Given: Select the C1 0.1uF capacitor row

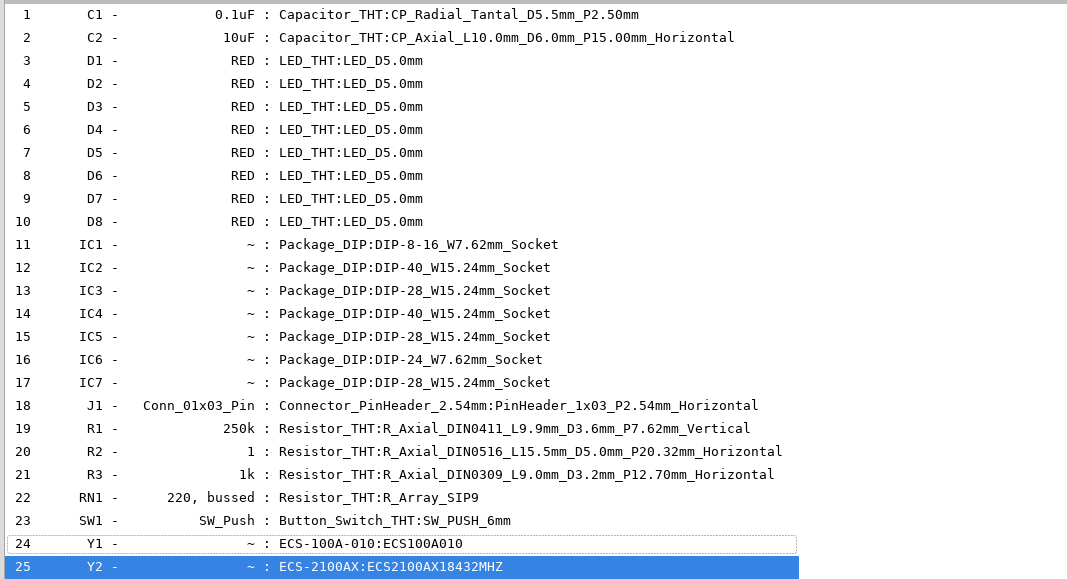Looking at the screenshot, I should [401, 15].
